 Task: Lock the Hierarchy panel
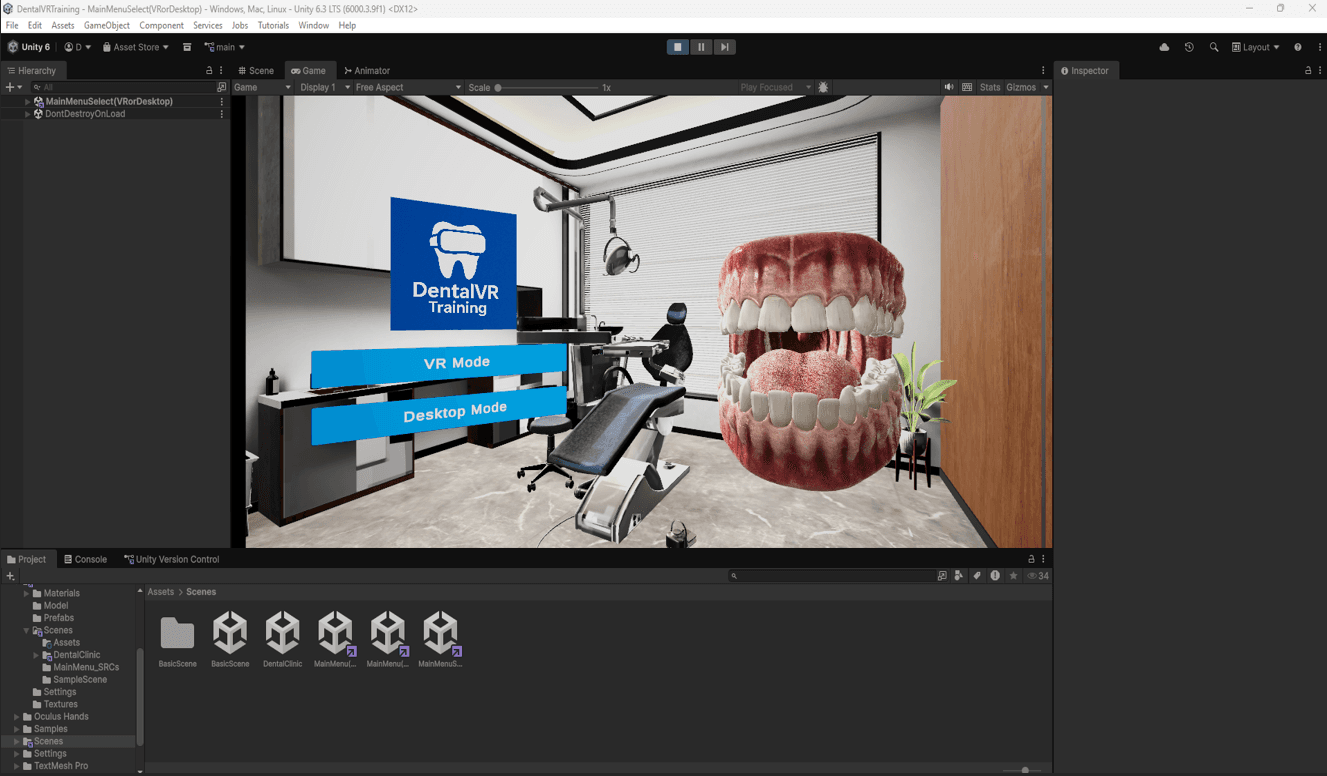tap(209, 71)
